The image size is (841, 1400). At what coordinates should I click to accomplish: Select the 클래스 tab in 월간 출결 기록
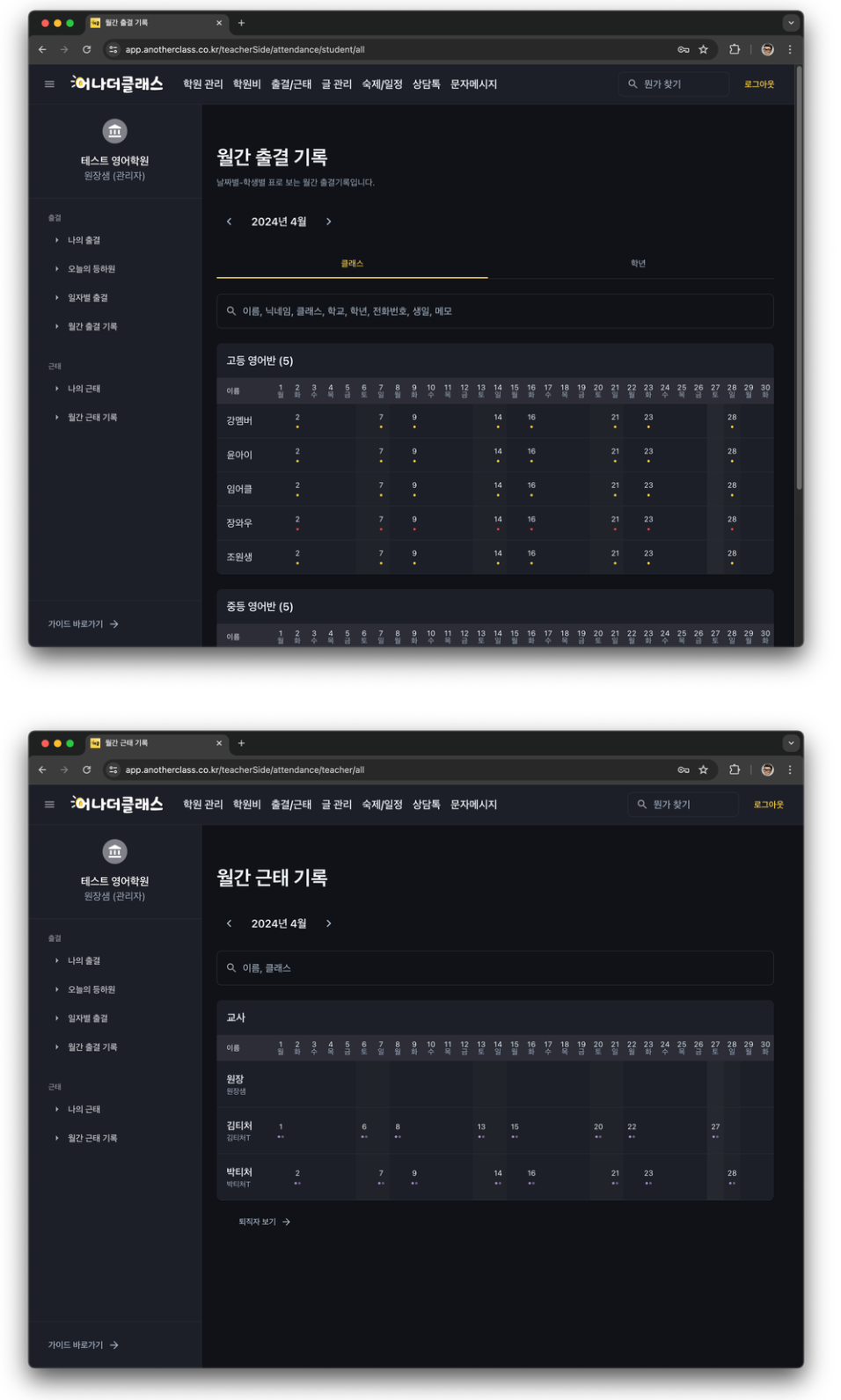(x=352, y=264)
